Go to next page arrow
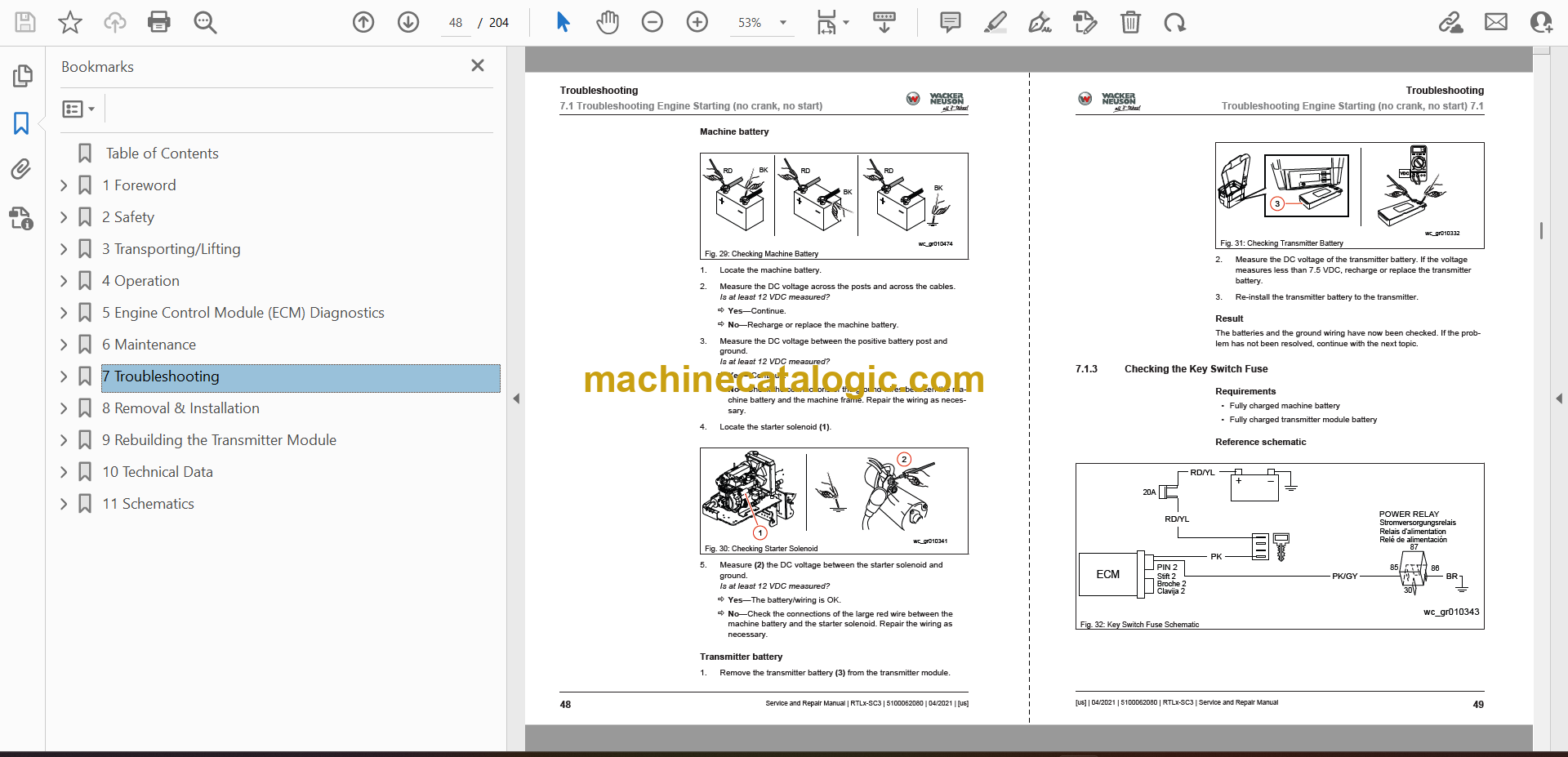This screenshot has height=757, width=1568. (x=408, y=22)
